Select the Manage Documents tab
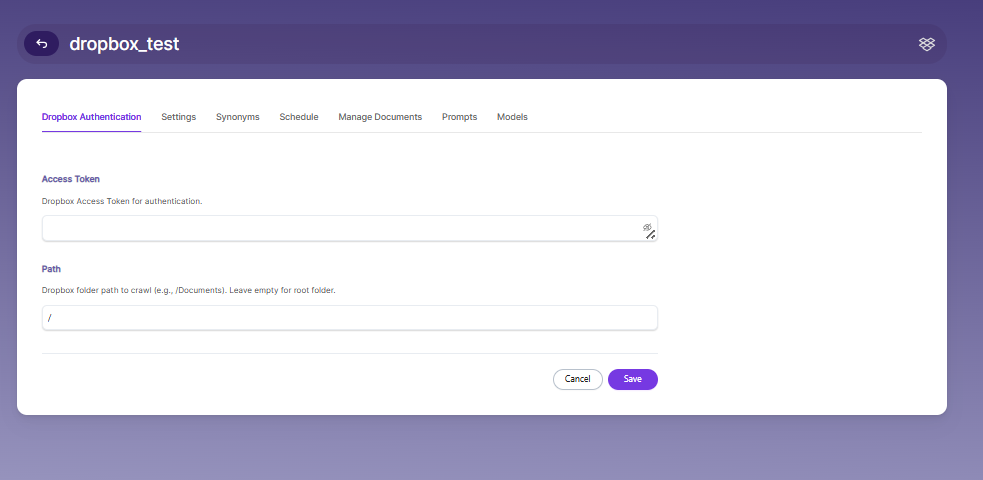983x480 pixels. tap(380, 117)
